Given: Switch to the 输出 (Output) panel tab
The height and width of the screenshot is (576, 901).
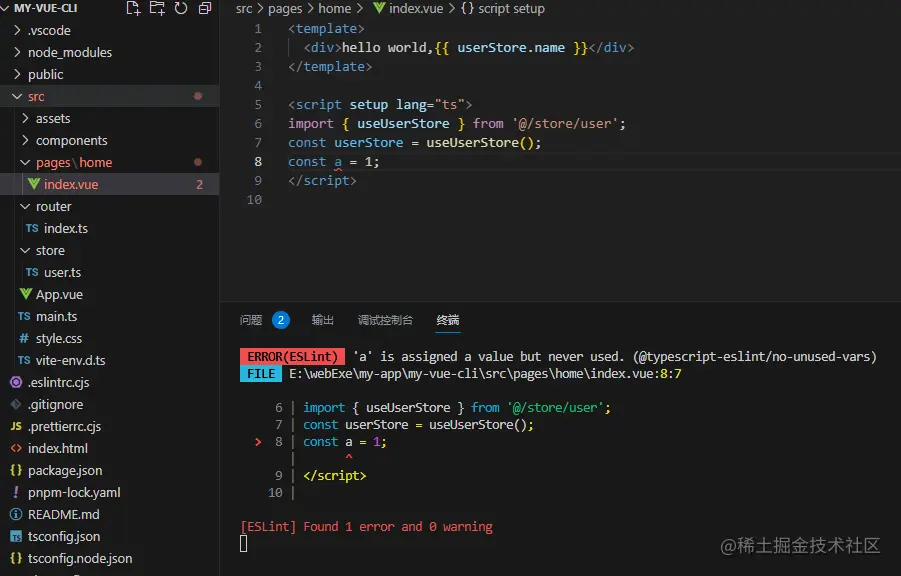Looking at the screenshot, I should (322, 320).
